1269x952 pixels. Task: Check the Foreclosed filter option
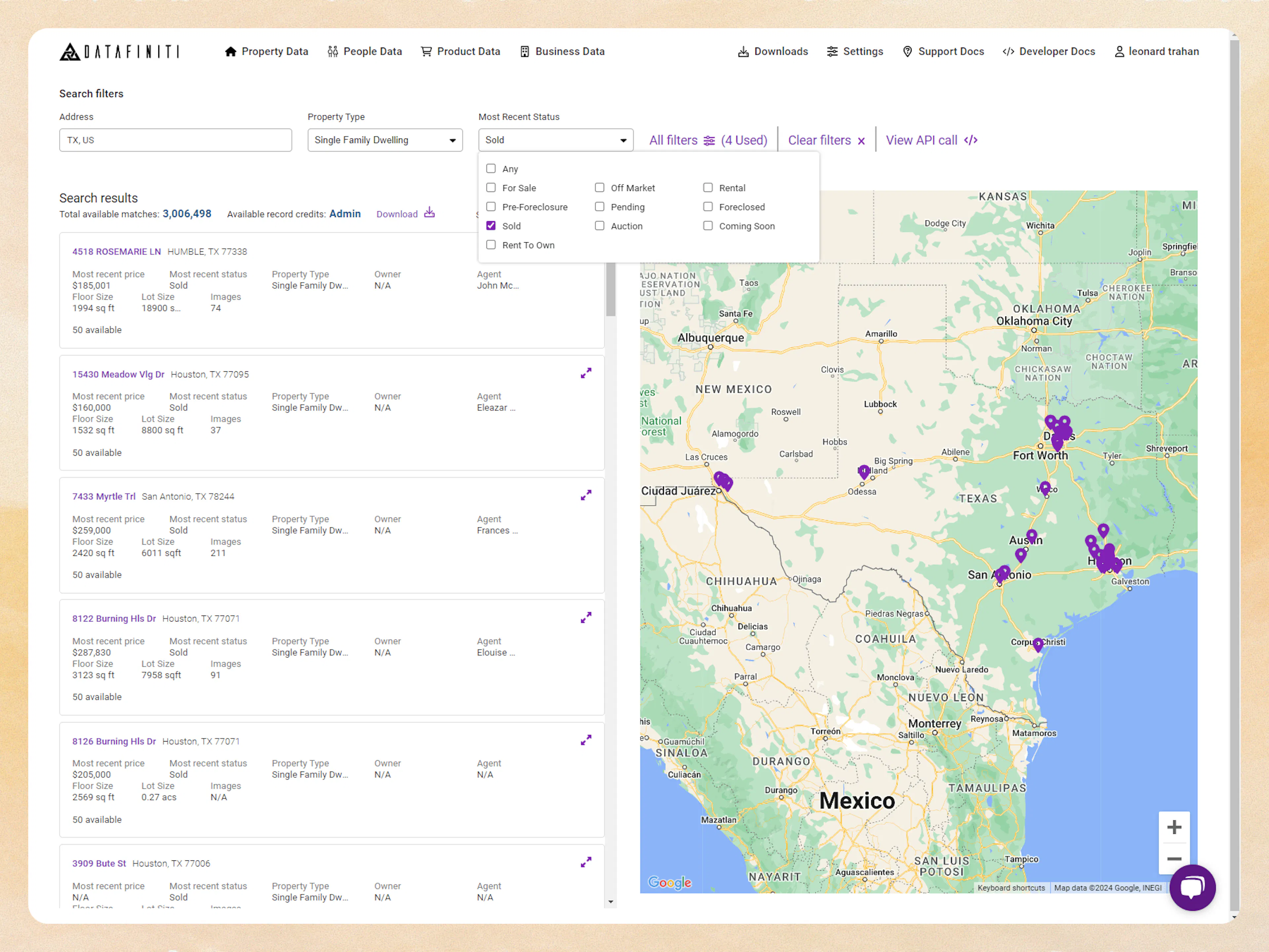[708, 207]
